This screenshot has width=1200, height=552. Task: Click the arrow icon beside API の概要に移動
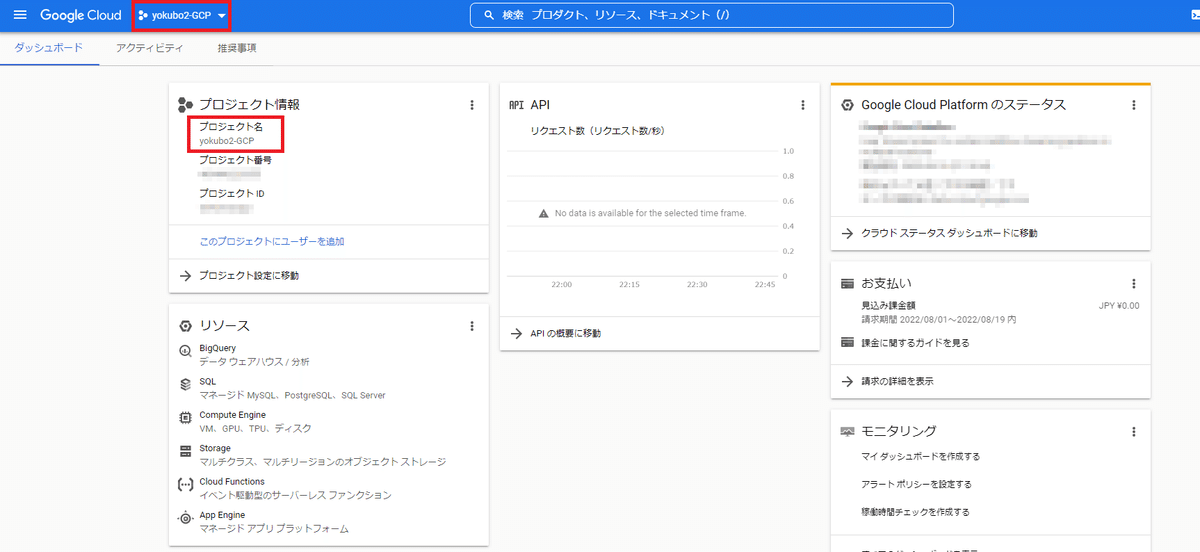click(516, 333)
